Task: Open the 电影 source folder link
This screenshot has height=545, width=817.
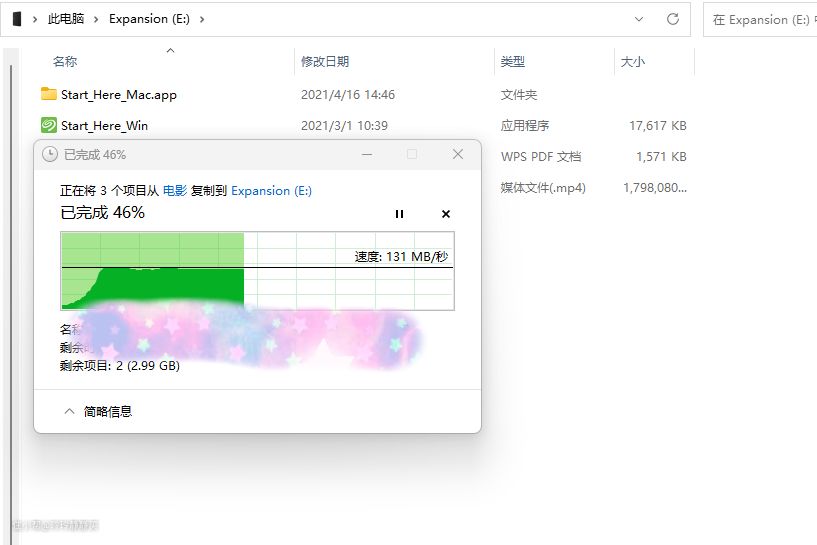Action: pos(175,190)
